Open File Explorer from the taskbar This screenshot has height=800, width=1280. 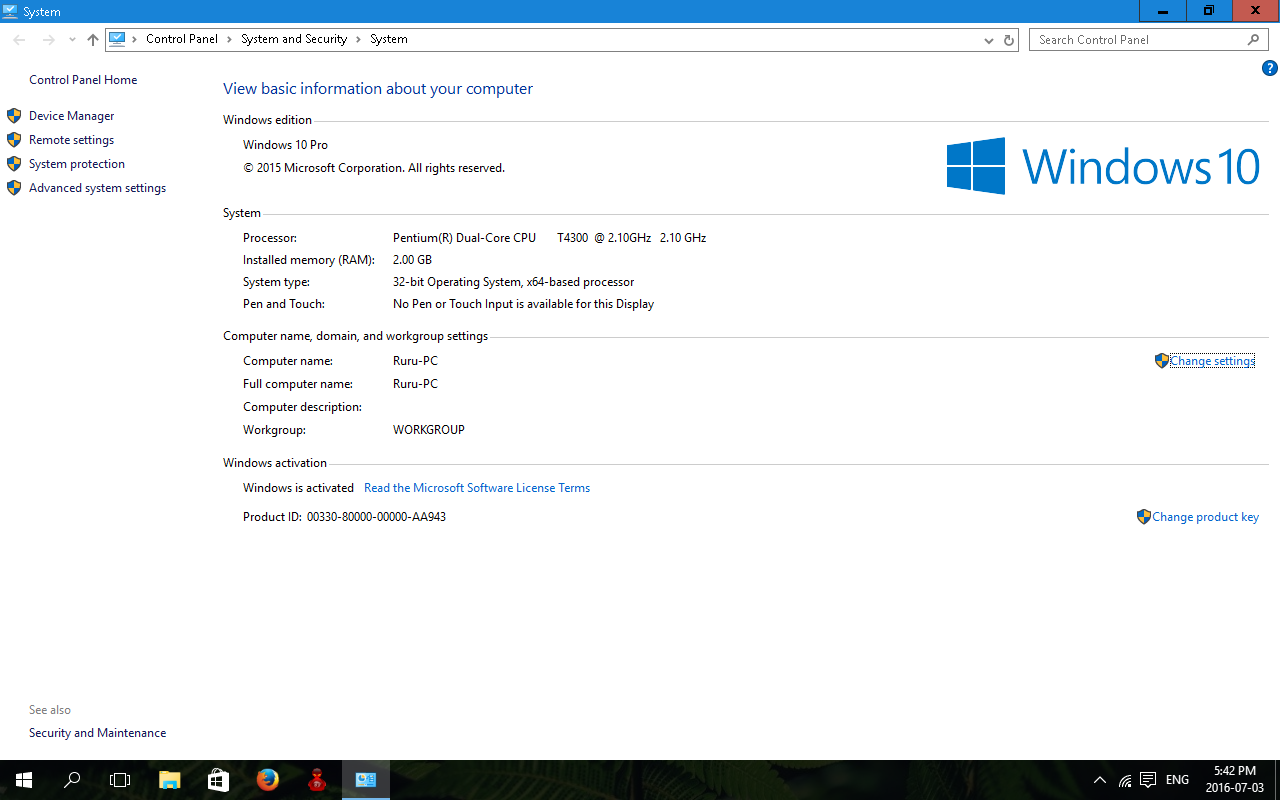[169, 780]
